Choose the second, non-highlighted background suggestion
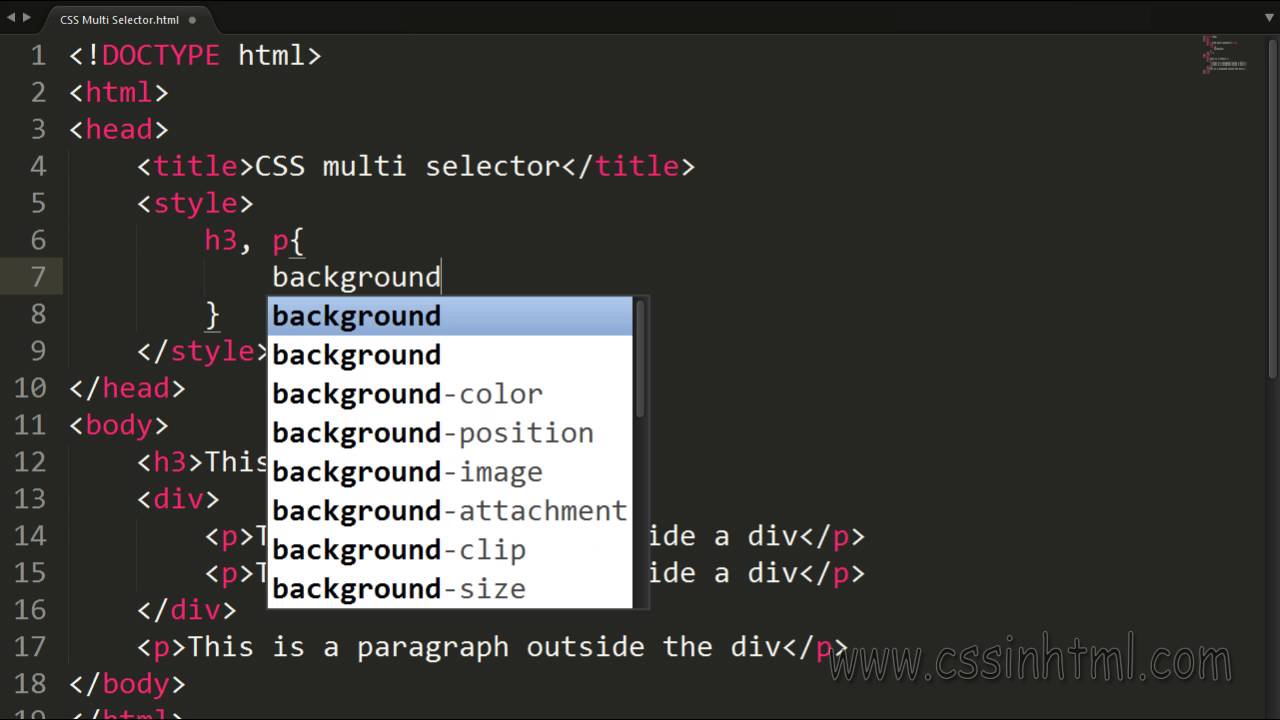1280x720 pixels. click(x=450, y=355)
